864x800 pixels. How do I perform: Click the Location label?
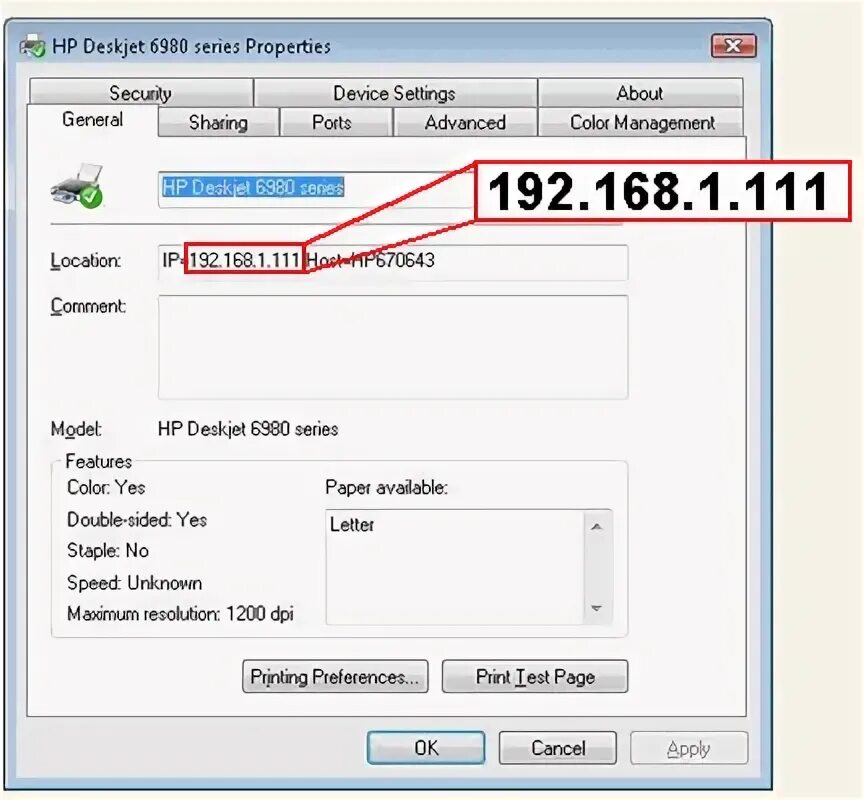pyautogui.click(x=85, y=261)
